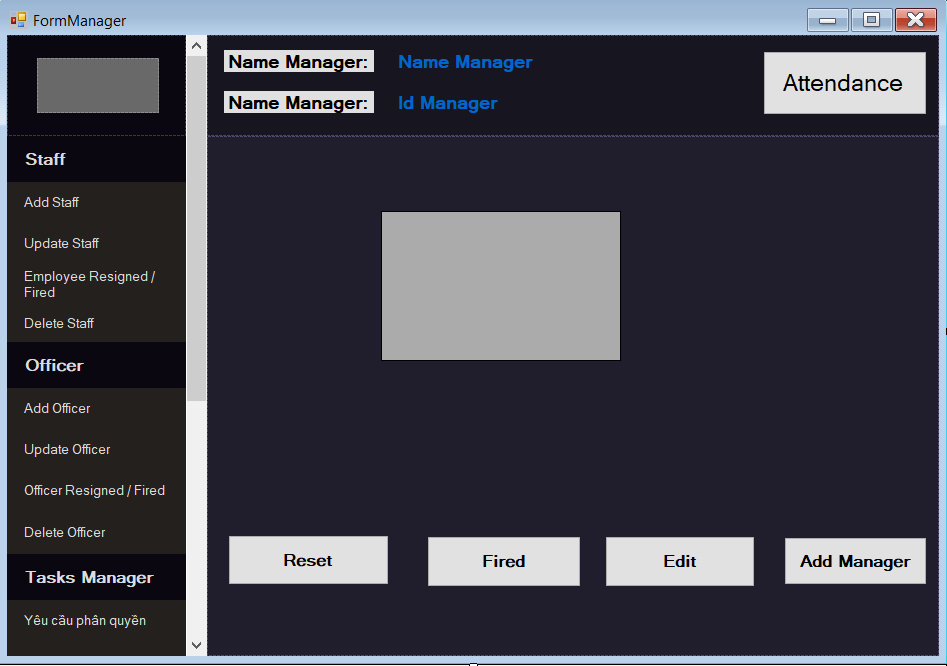Viewport: 947px width, 666px height.
Task: Click the Edit button
Action: 679,560
